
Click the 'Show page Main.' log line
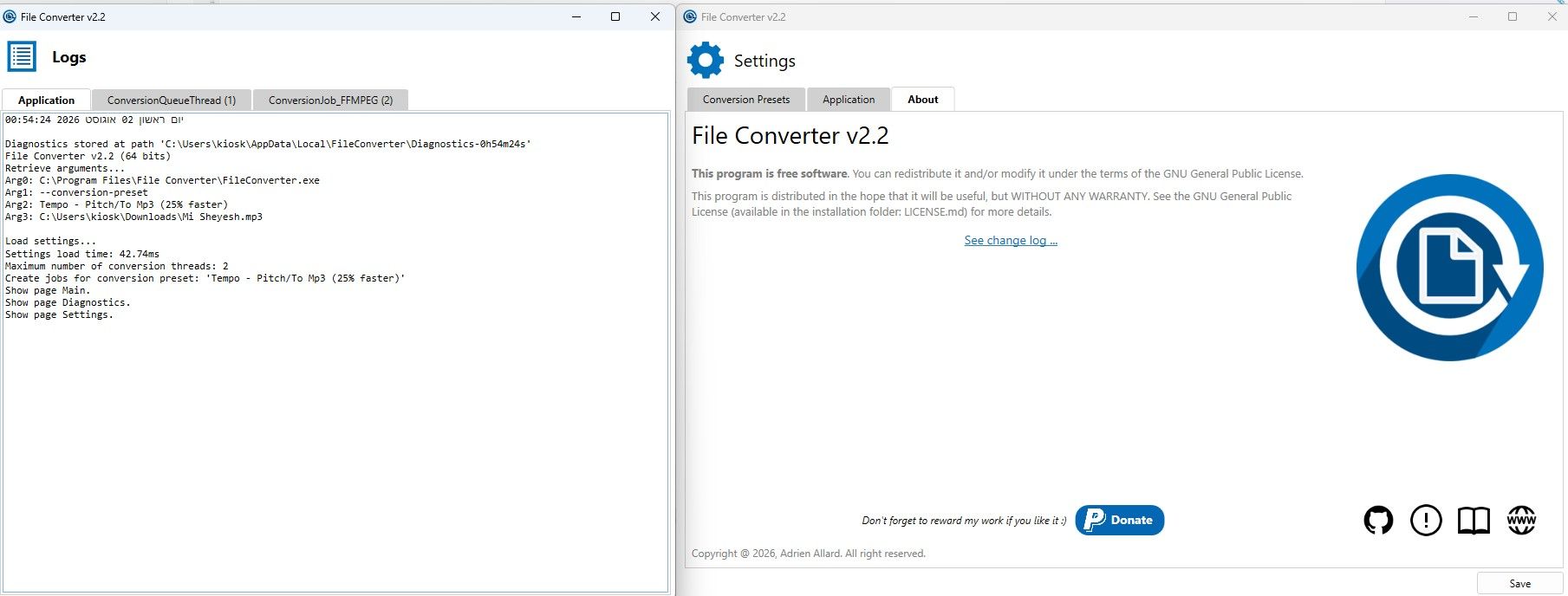[48, 290]
